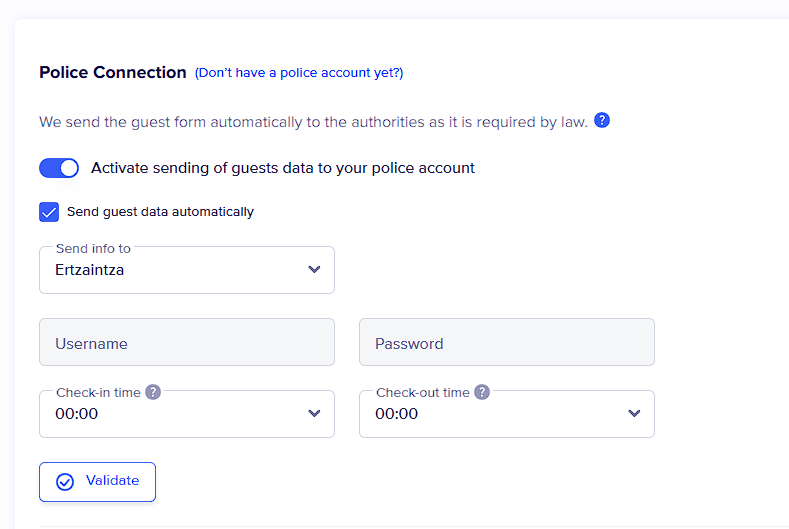Focus the Username input field

click(187, 343)
